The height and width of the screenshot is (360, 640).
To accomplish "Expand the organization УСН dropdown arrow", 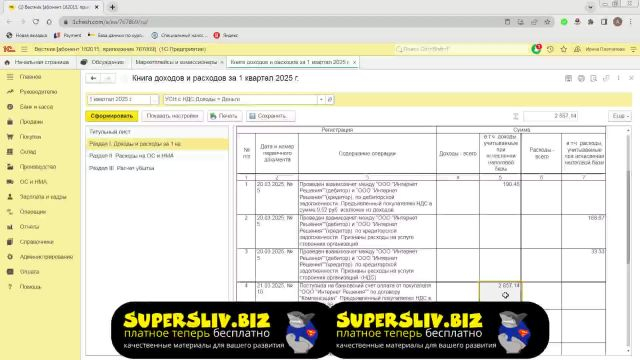I will (x=321, y=99).
